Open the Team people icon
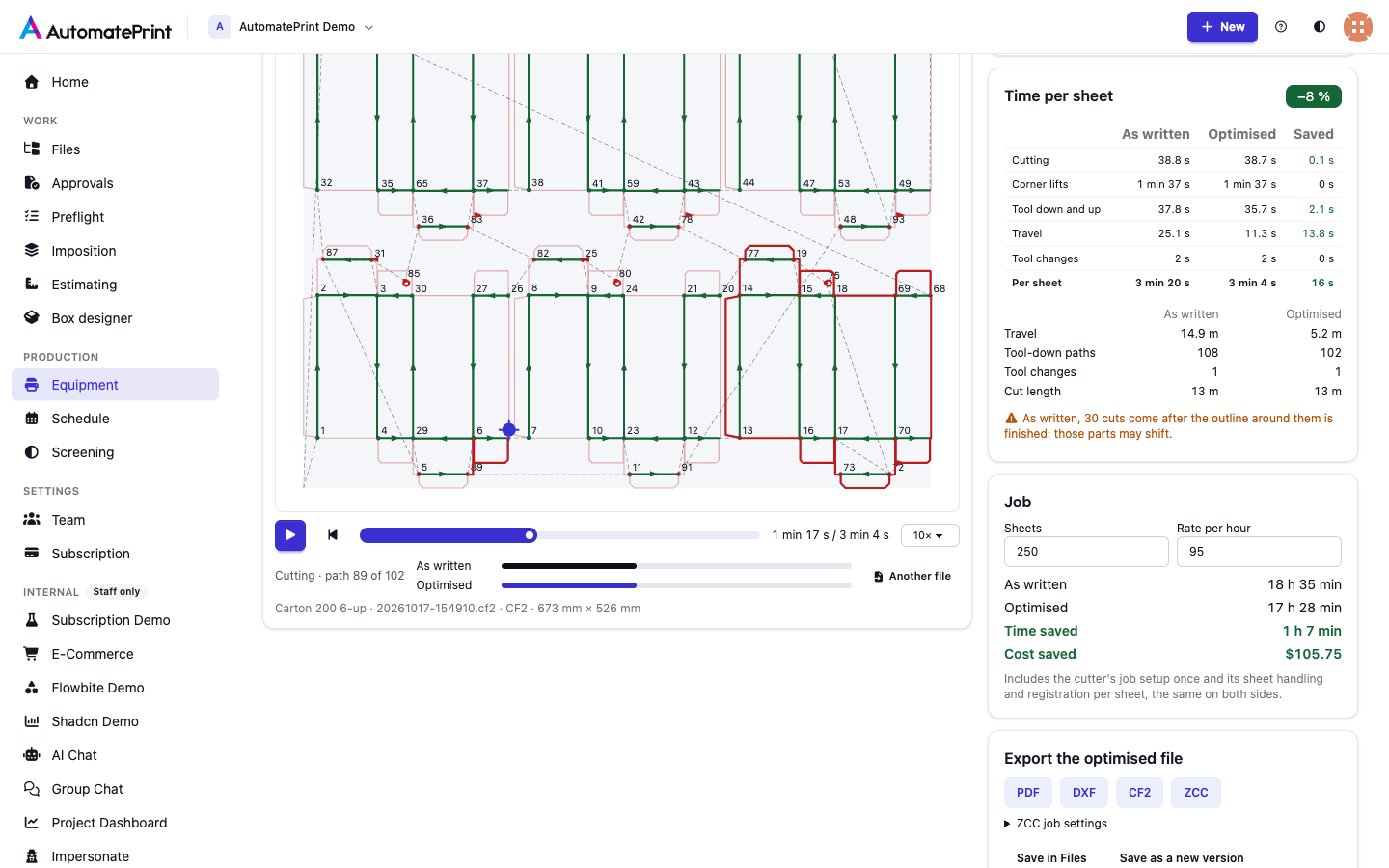 click(32, 520)
